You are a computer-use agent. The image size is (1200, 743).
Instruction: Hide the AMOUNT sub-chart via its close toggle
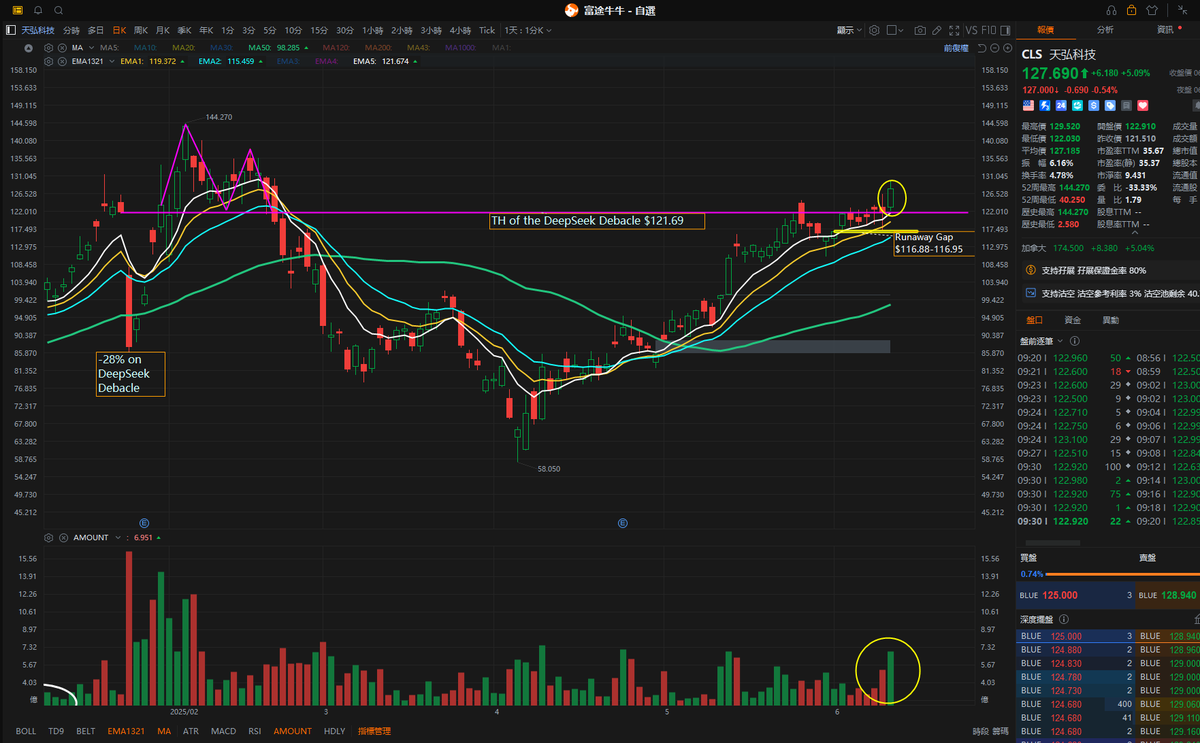click(63, 537)
